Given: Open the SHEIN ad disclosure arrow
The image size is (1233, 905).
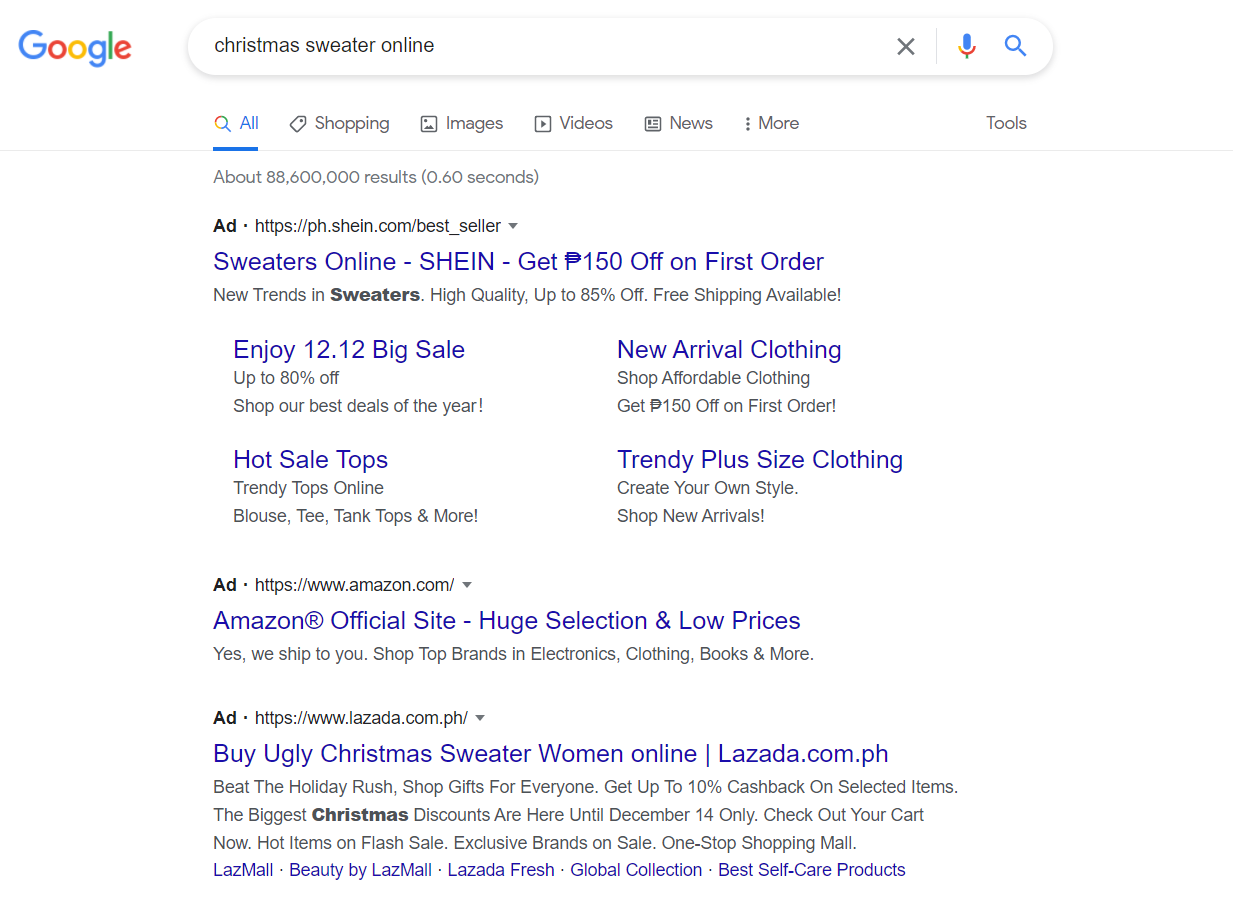Looking at the screenshot, I should coord(513,226).
